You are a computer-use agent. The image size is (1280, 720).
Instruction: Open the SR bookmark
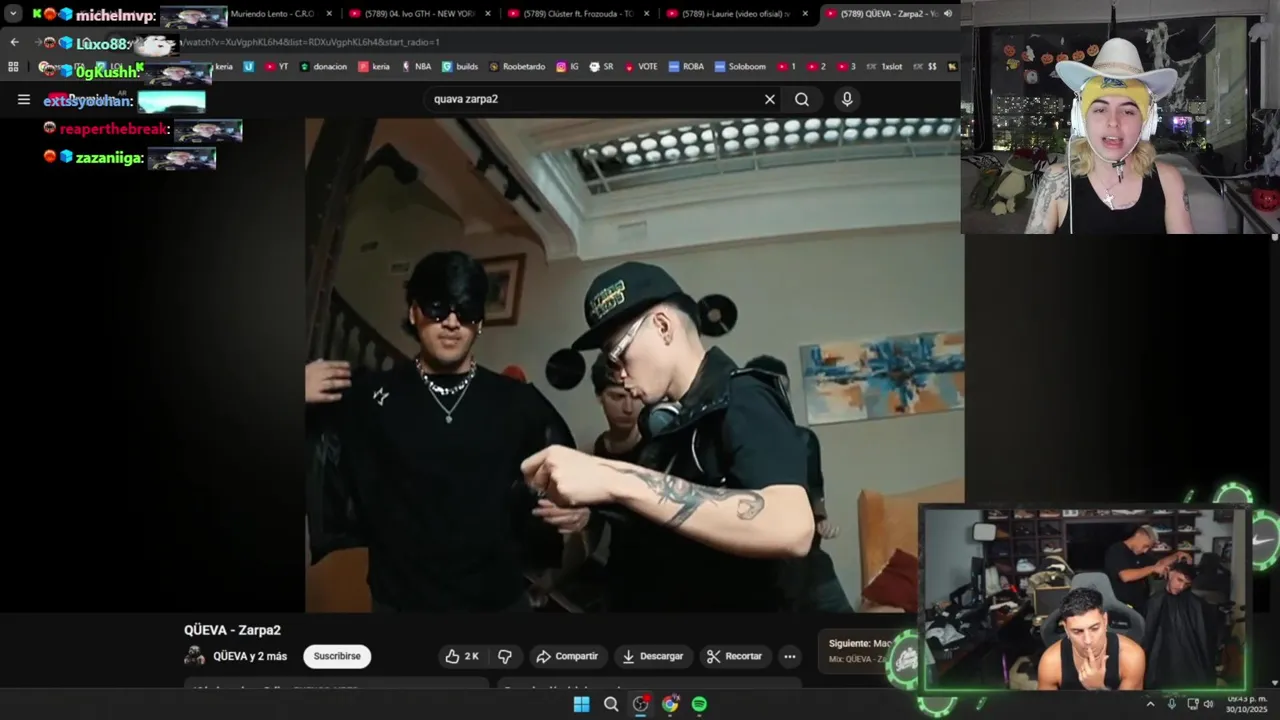pos(602,67)
